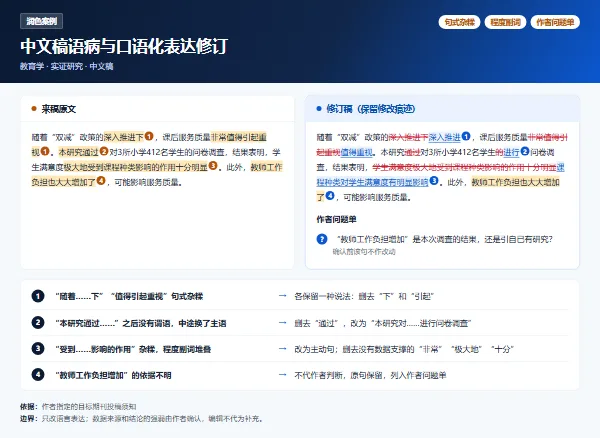Image resolution: width=600 pixels, height=438 pixels.
Task: Click the inserted underlined text 深入推进
Action: pyautogui.click(x=445, y=137)
